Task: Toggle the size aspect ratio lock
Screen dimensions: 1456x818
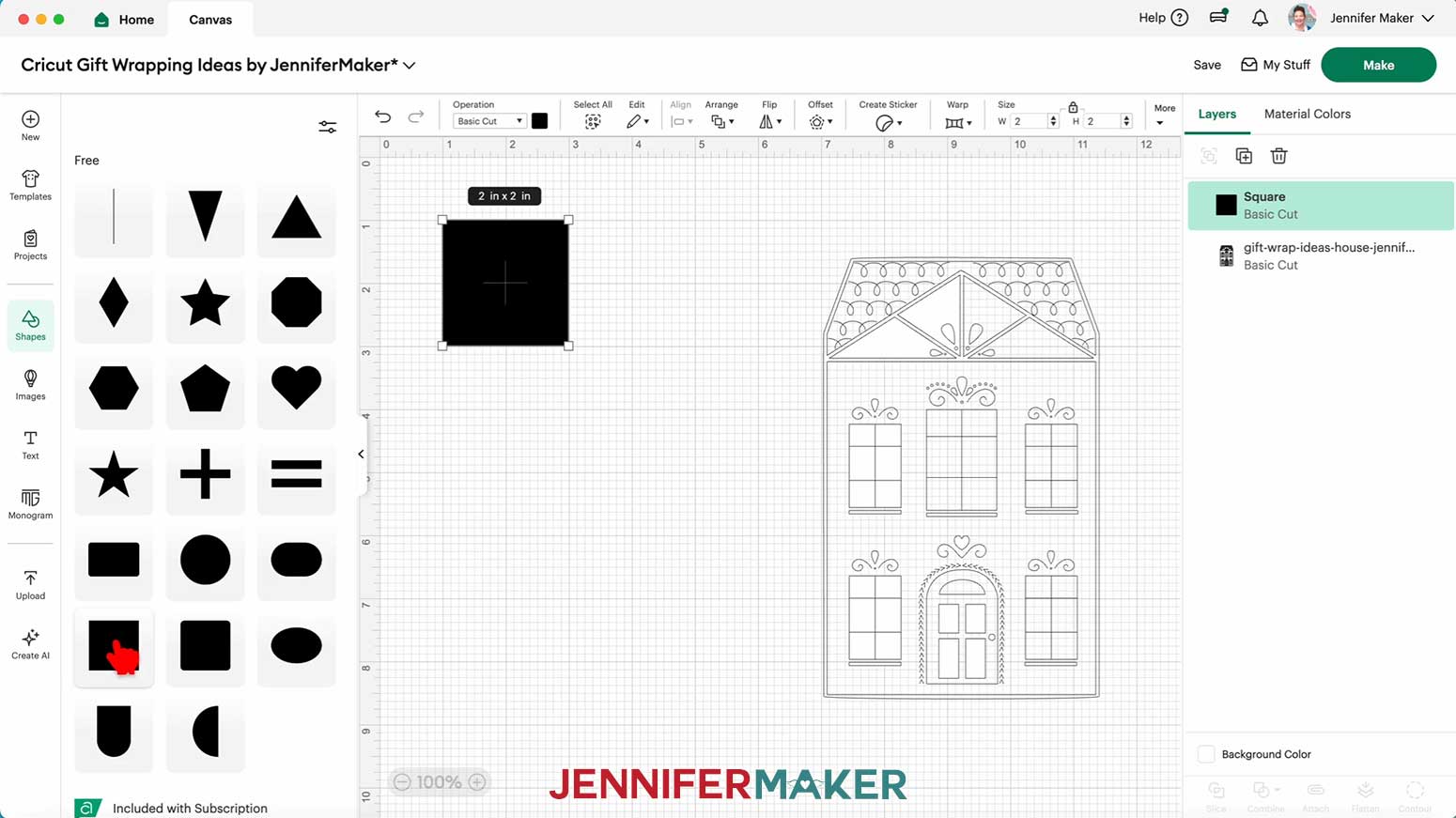Action: click(1073, 107)
